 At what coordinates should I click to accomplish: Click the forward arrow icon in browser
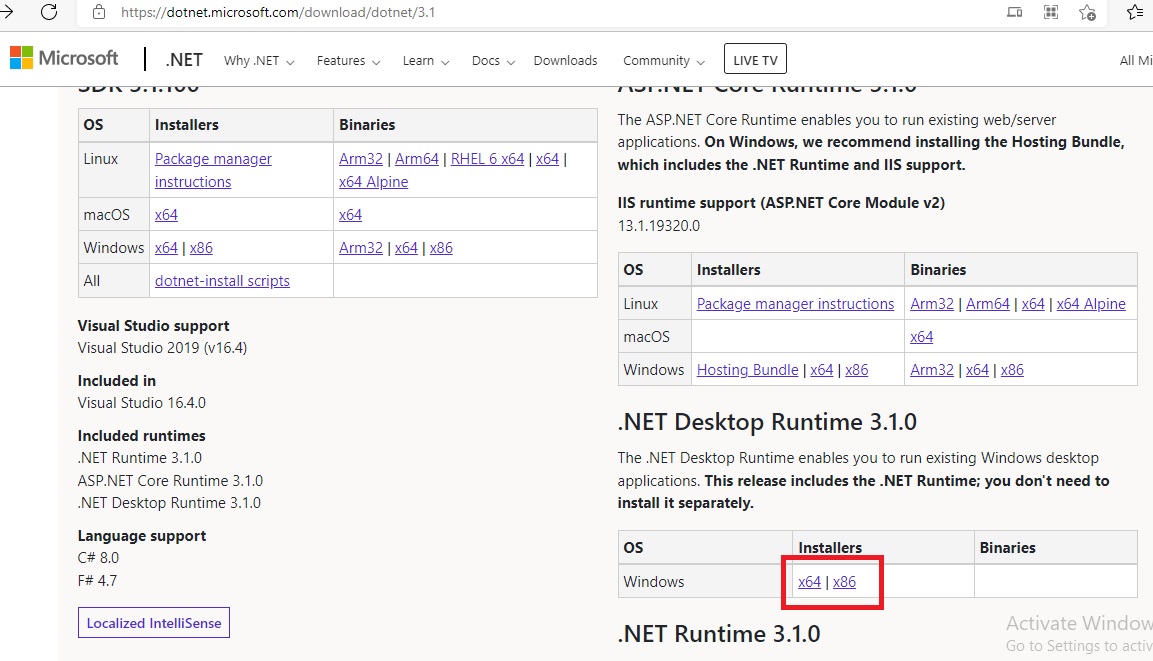6,12
